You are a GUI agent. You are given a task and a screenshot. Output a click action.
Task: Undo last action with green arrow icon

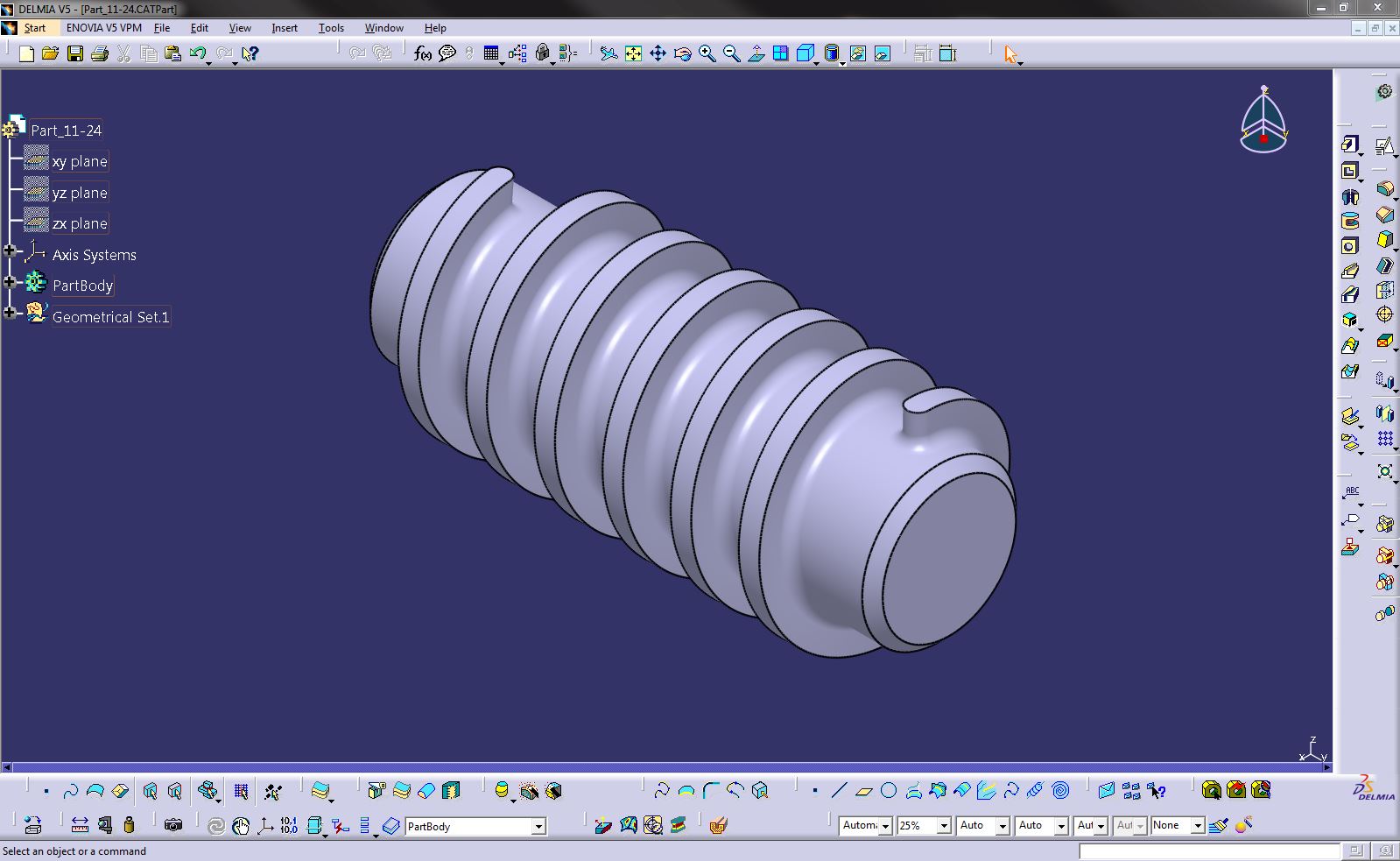pos(197,53)
